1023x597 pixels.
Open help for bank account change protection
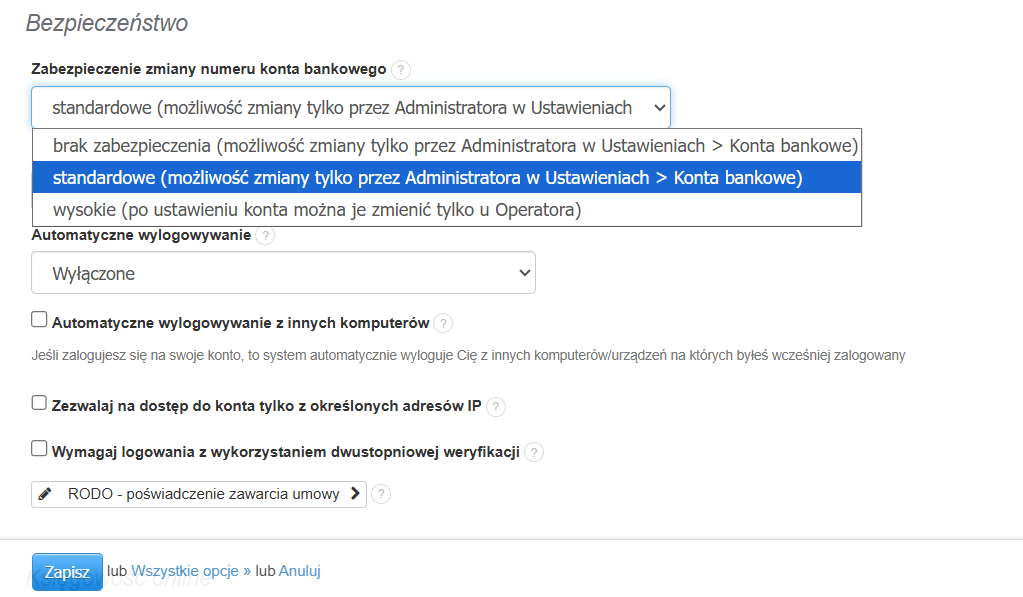click(401, 70)
